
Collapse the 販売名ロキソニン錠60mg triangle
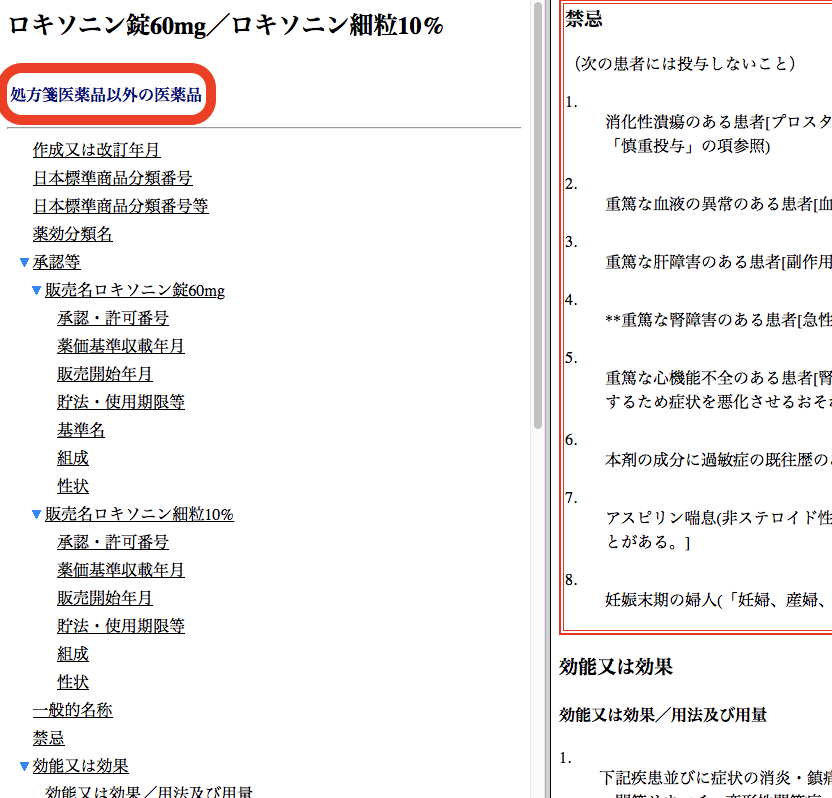pos(36,290)
